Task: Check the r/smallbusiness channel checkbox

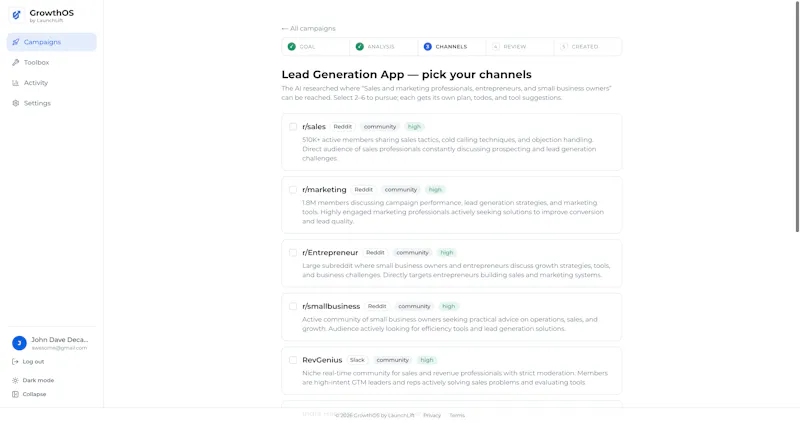Action: pyautogui.click(x=293, y=306)
